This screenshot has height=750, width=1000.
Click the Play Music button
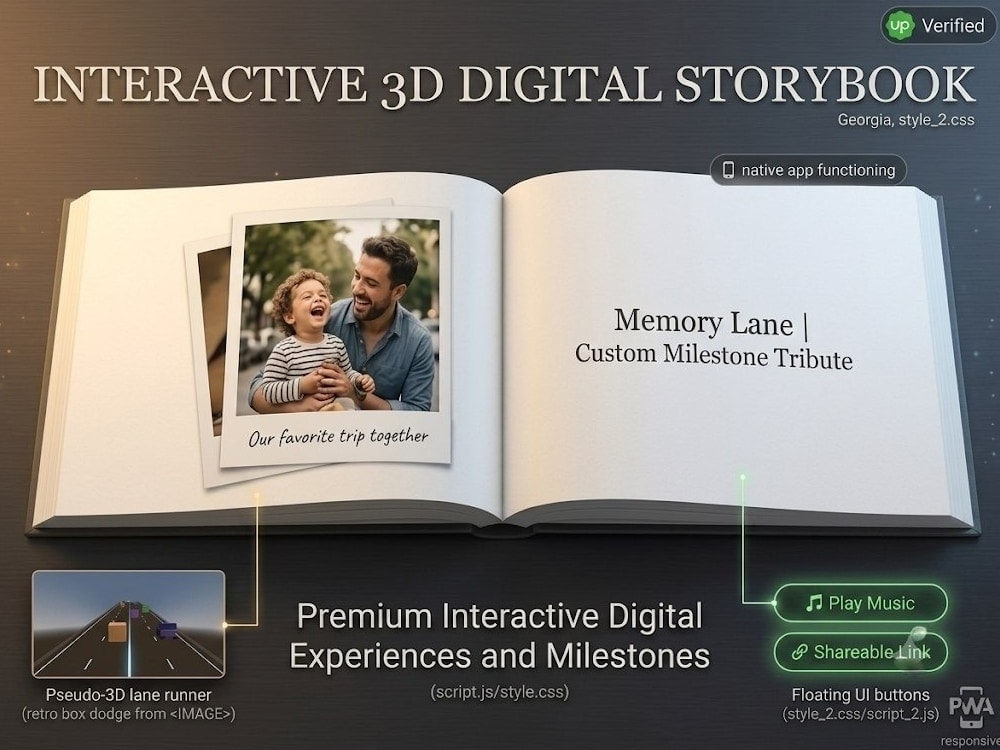[x=860, y=603]
